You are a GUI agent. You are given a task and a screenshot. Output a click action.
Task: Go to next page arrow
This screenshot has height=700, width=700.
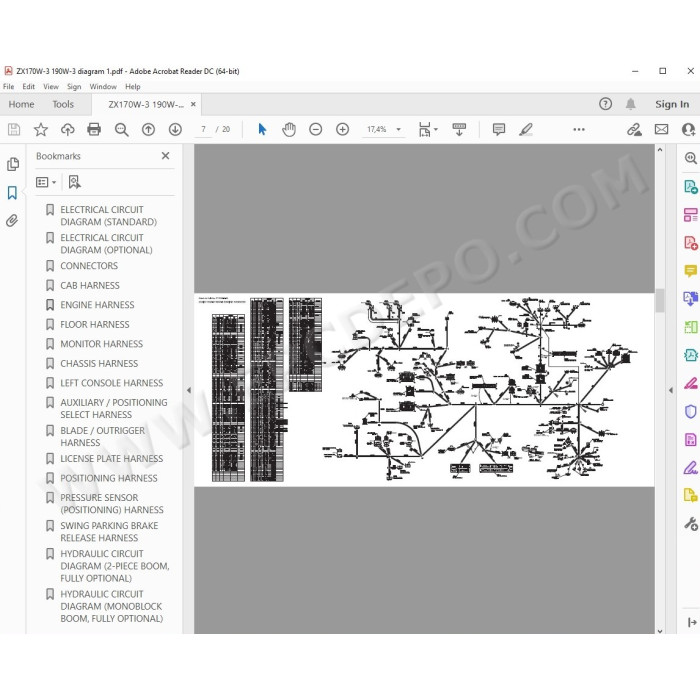click(x=175, y=129)
